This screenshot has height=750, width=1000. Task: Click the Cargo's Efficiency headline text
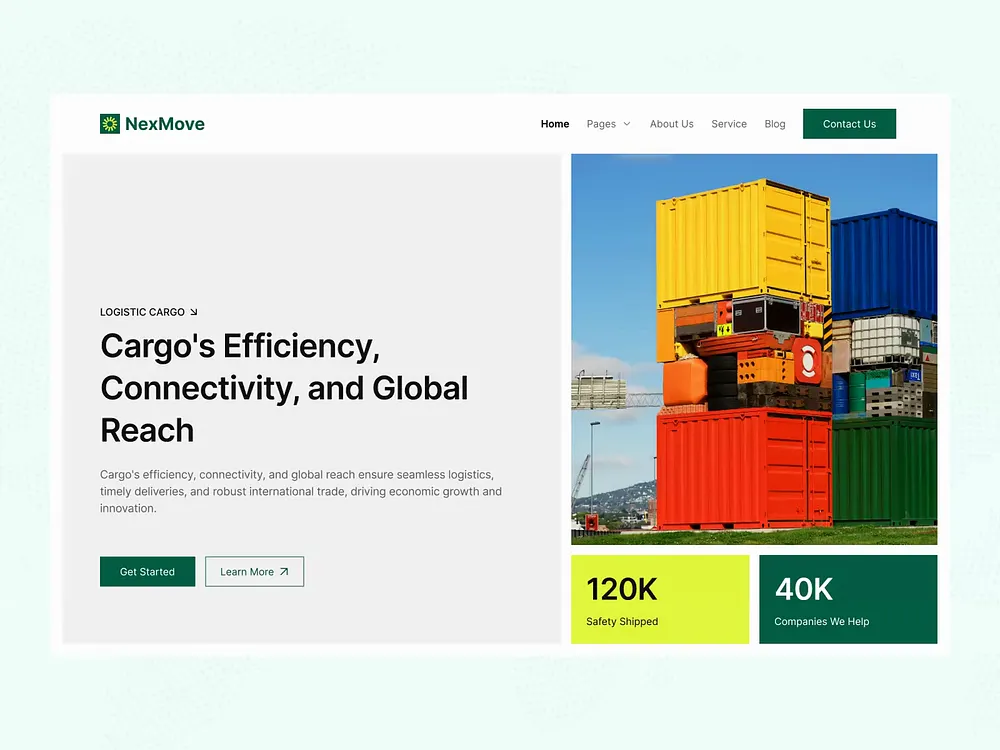click(284, 388)
